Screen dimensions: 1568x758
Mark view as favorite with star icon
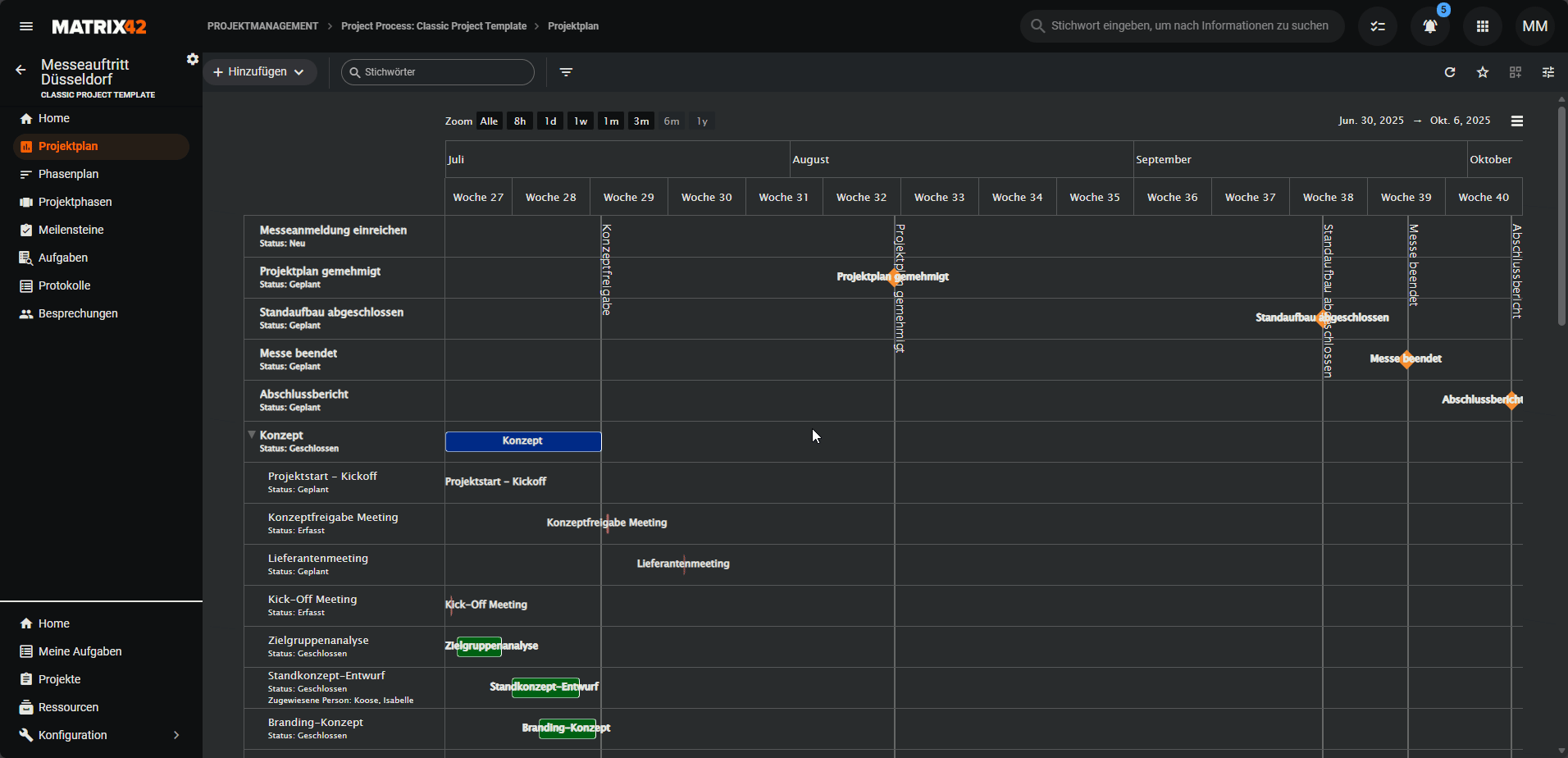point(1483,72)
